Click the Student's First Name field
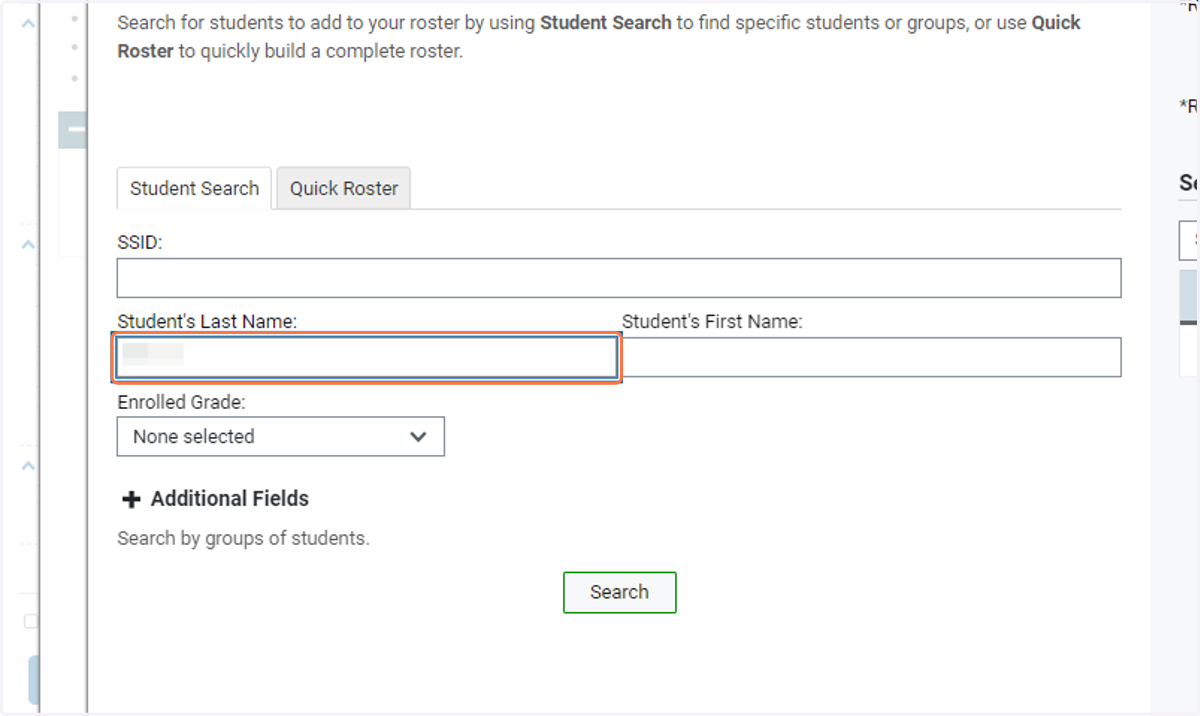1200x716 pixels. click(871, 357)
